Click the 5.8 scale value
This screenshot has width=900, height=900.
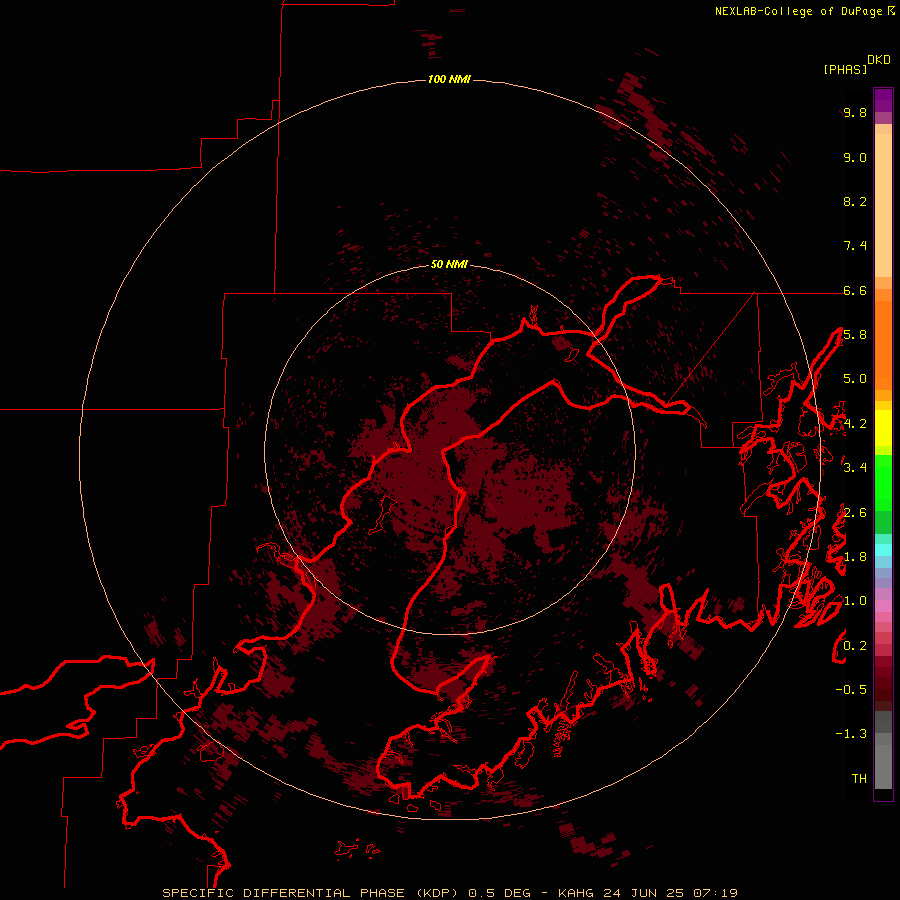click(855, 335)
